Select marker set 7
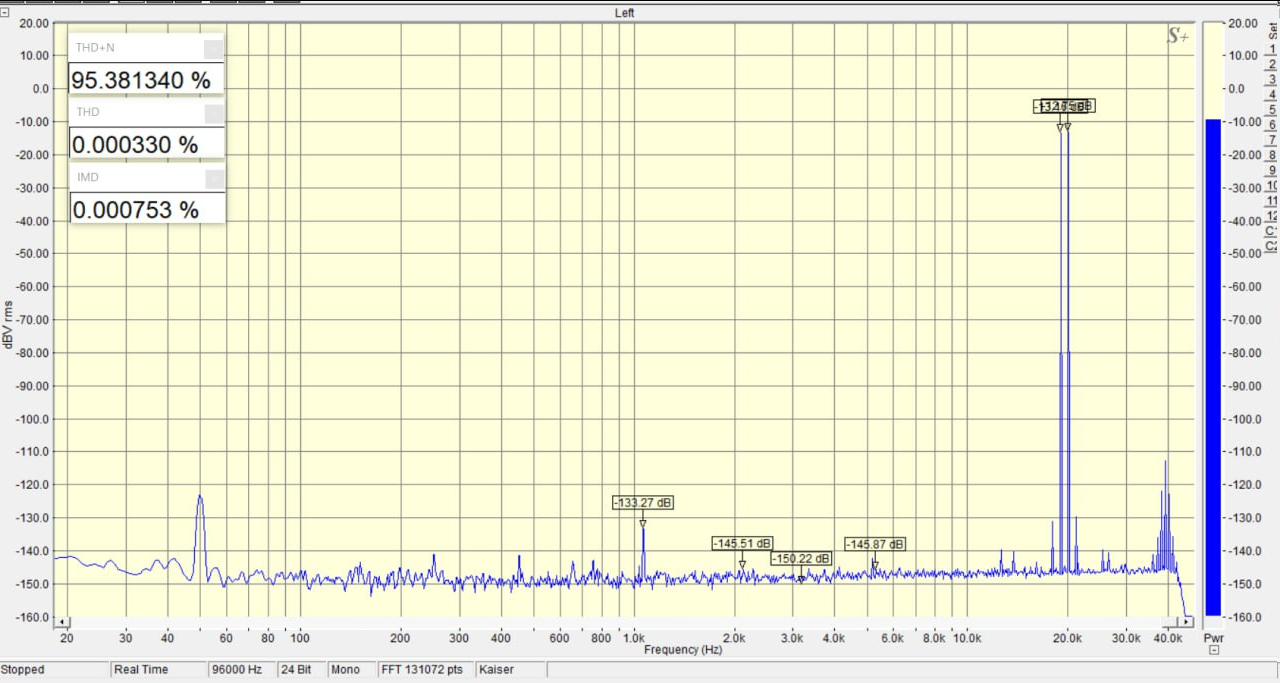Screen dimensions: 1280x683 [1272, 140]
